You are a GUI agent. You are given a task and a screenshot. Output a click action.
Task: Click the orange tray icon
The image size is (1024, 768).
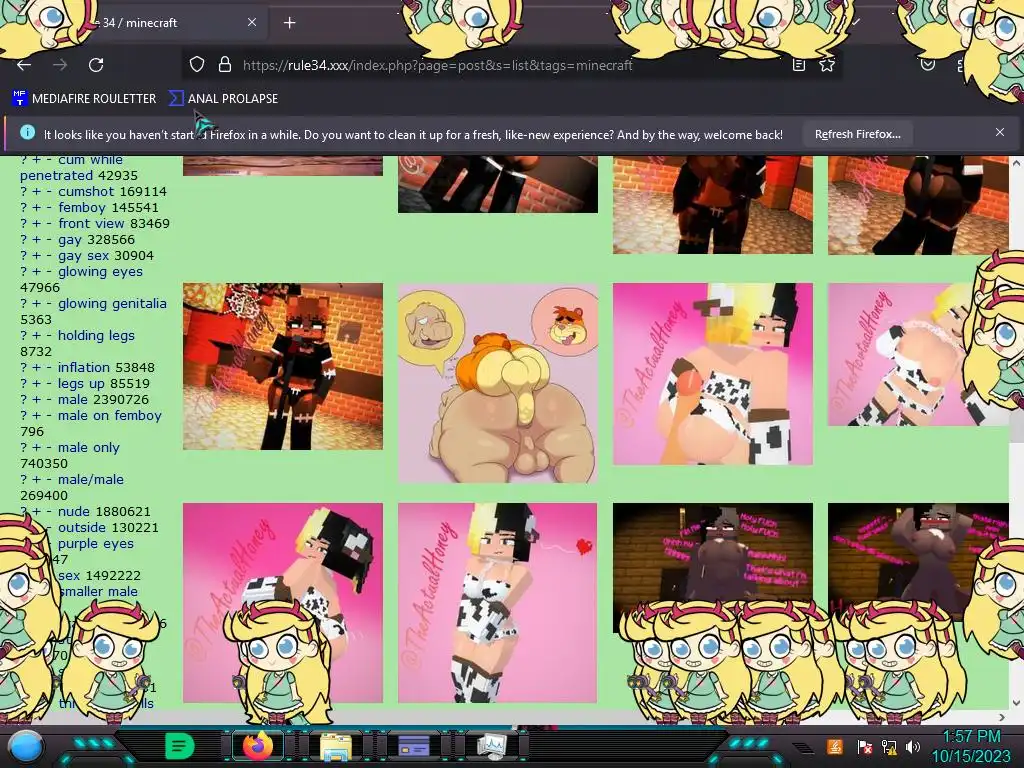coord(834,746)
